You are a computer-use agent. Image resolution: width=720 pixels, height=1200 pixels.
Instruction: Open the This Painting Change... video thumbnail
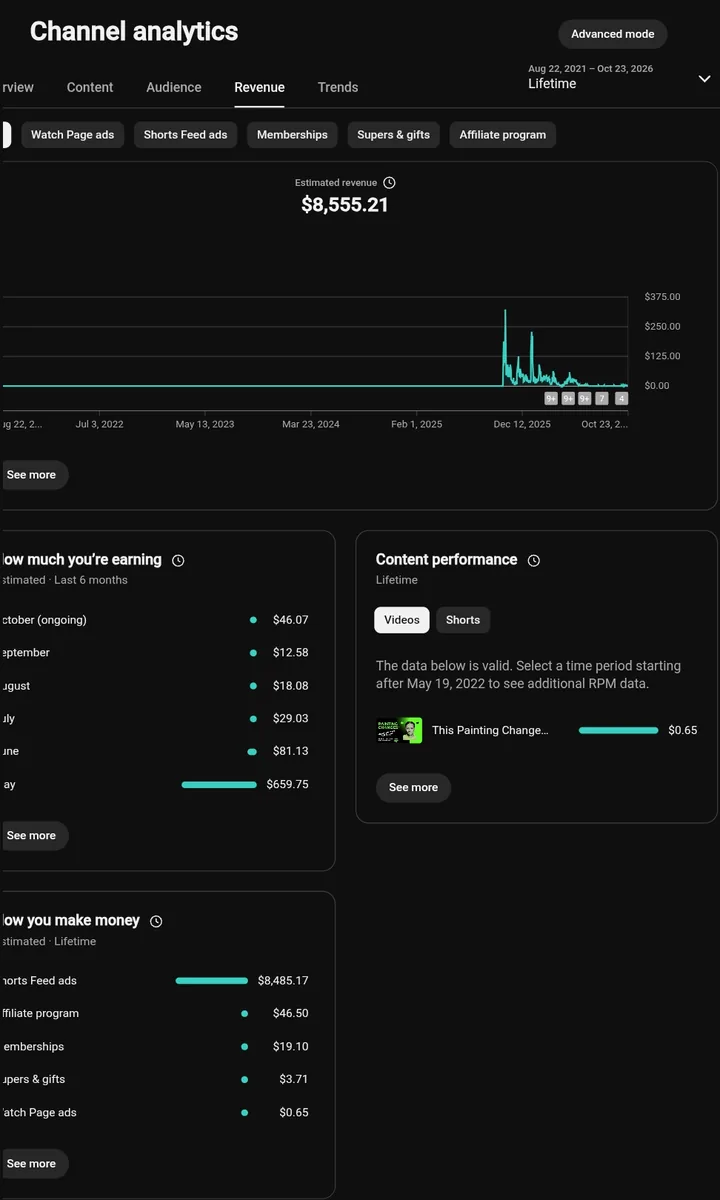tap(399, 731)
